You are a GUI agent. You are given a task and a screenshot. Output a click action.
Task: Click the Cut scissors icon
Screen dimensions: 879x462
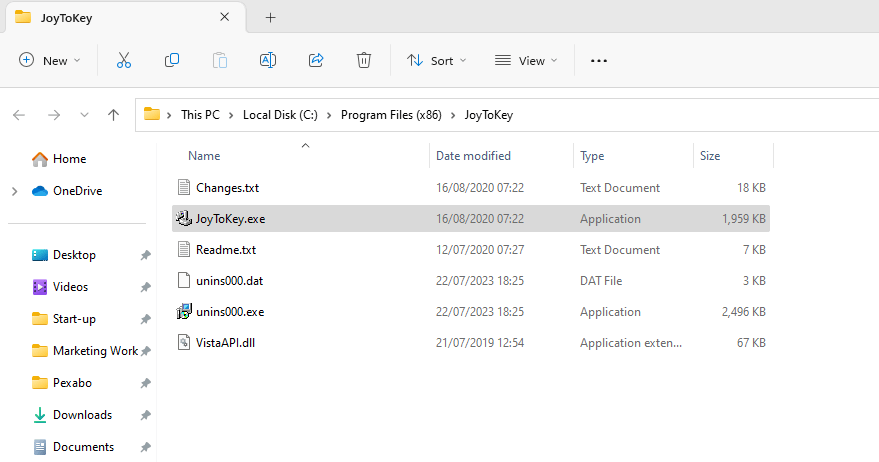pos(124,60)
